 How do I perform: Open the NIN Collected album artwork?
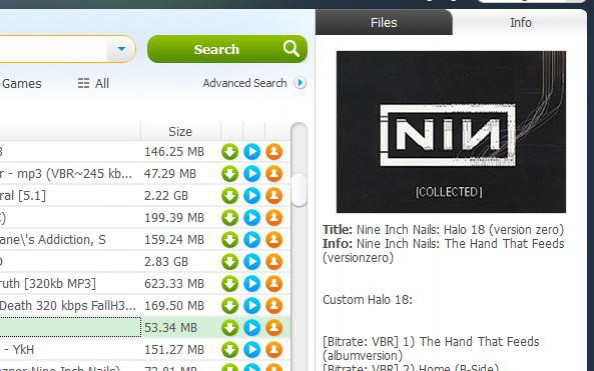pyautogui.click(x=451, y=131)
